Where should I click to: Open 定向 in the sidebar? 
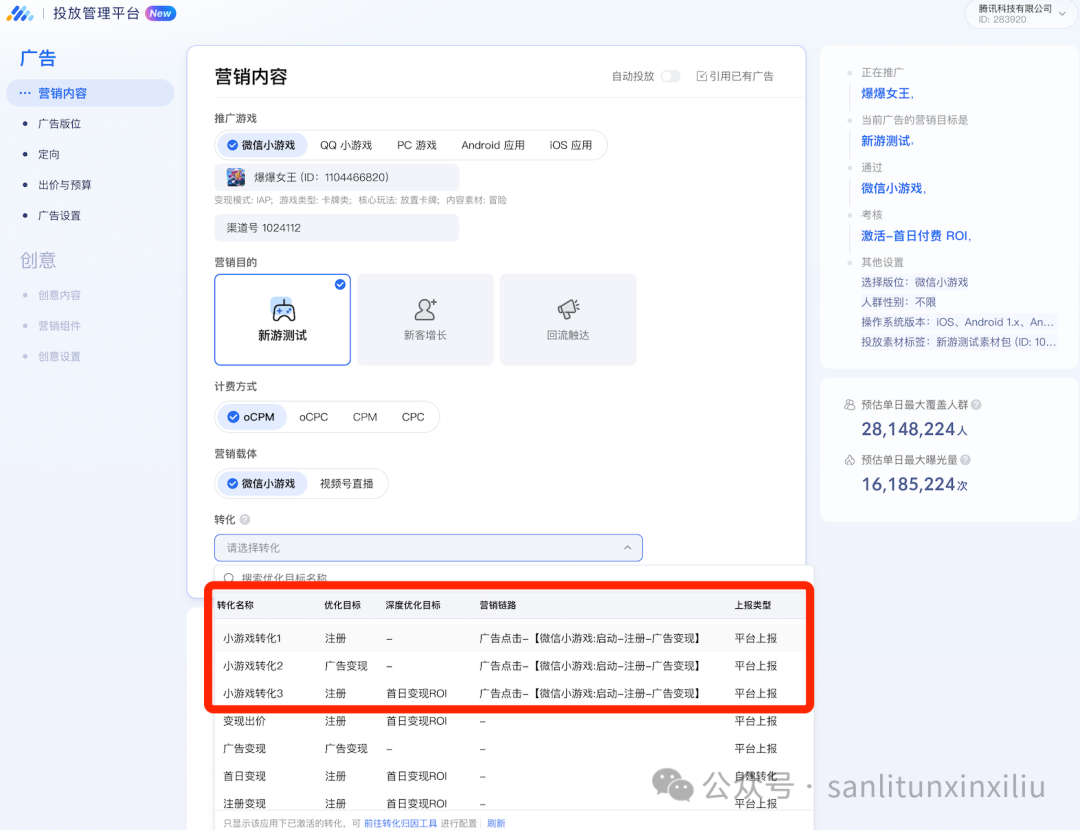tap(49, 154)
